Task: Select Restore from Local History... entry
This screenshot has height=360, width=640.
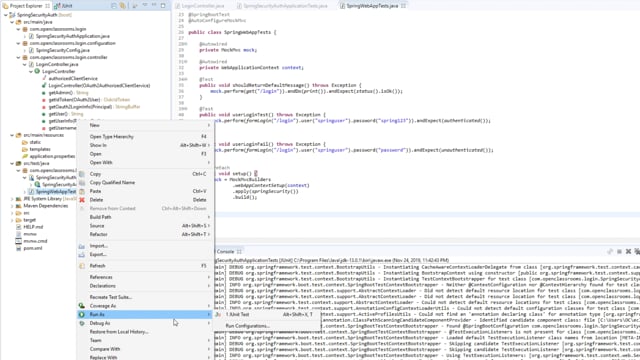Action: (145, 332)
